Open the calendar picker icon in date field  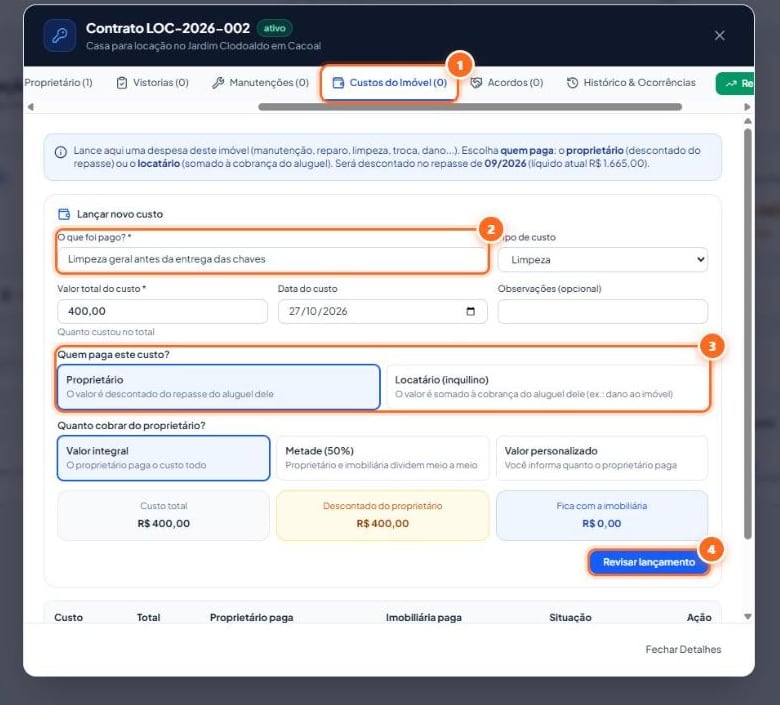tap(471, 311)
